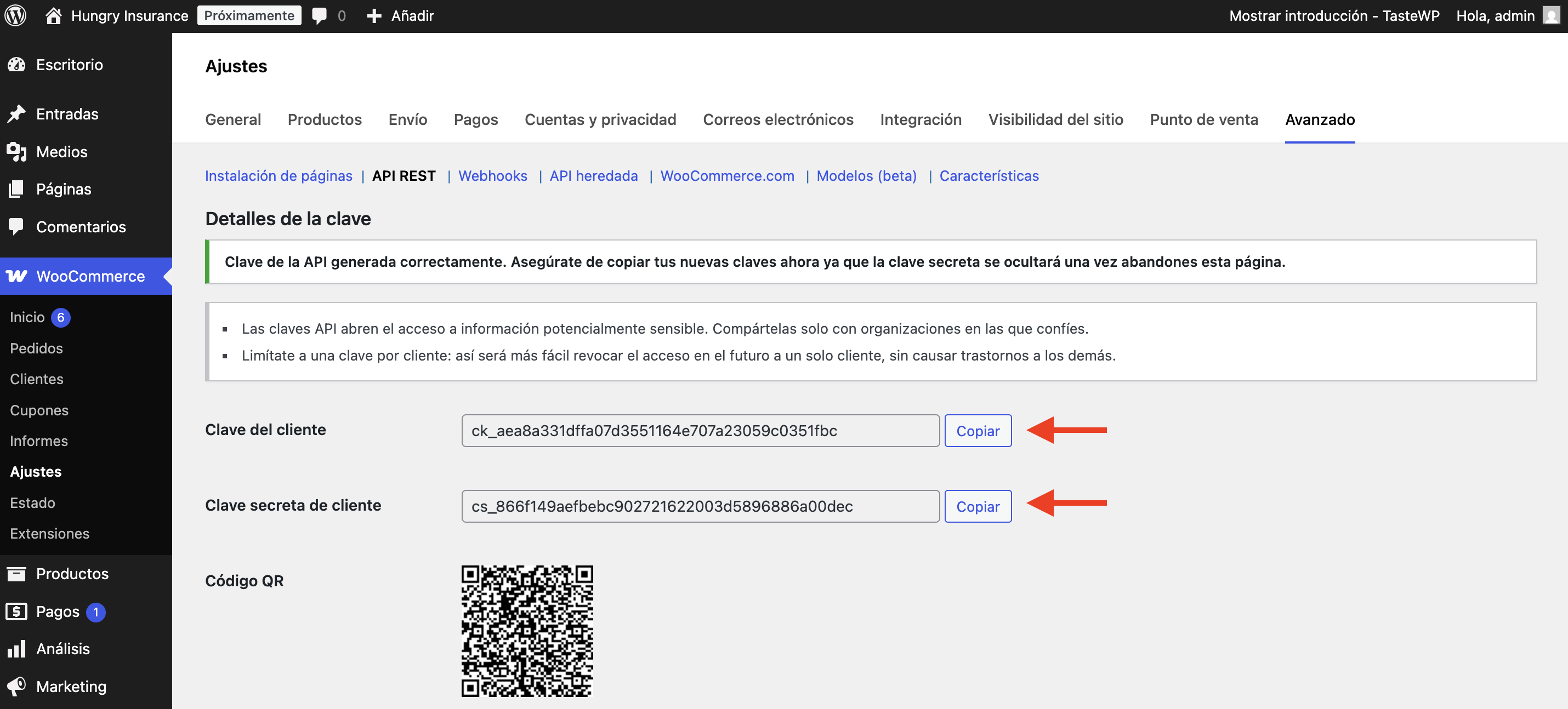
Task: Click the QR code image
Action: [526, 631]
